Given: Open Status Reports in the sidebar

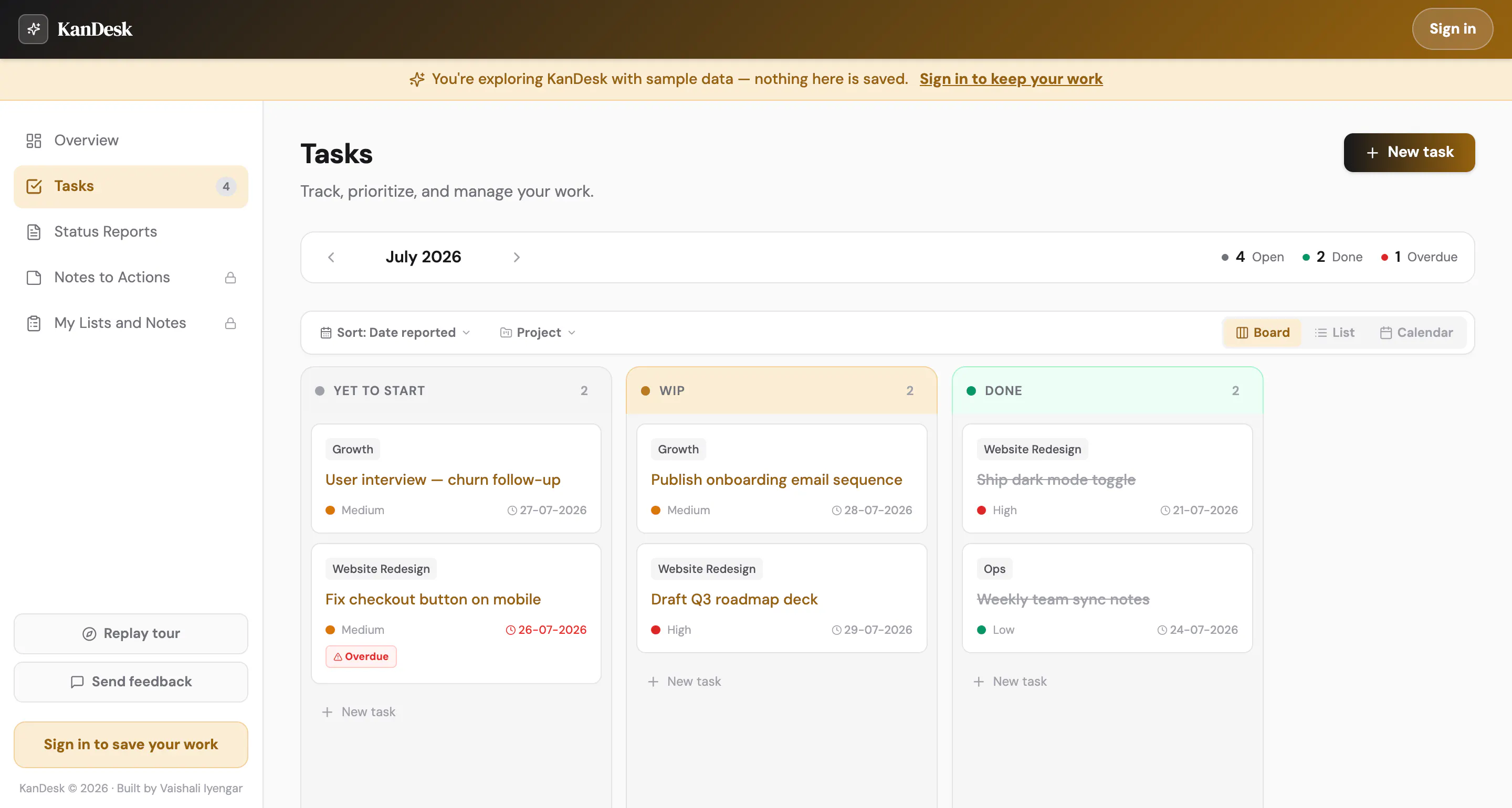Looking at the screenshot, I should click(131, 232).
